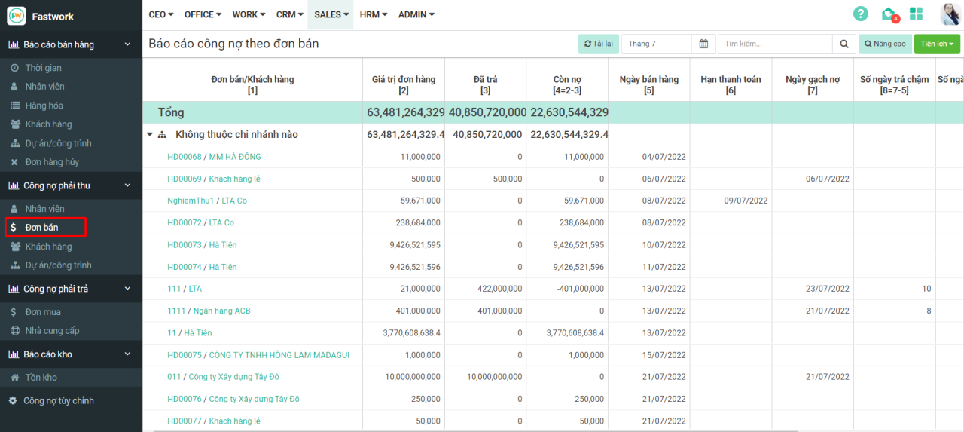
Task: Collapse the Công nợ phải thu section
Action: 127,185
